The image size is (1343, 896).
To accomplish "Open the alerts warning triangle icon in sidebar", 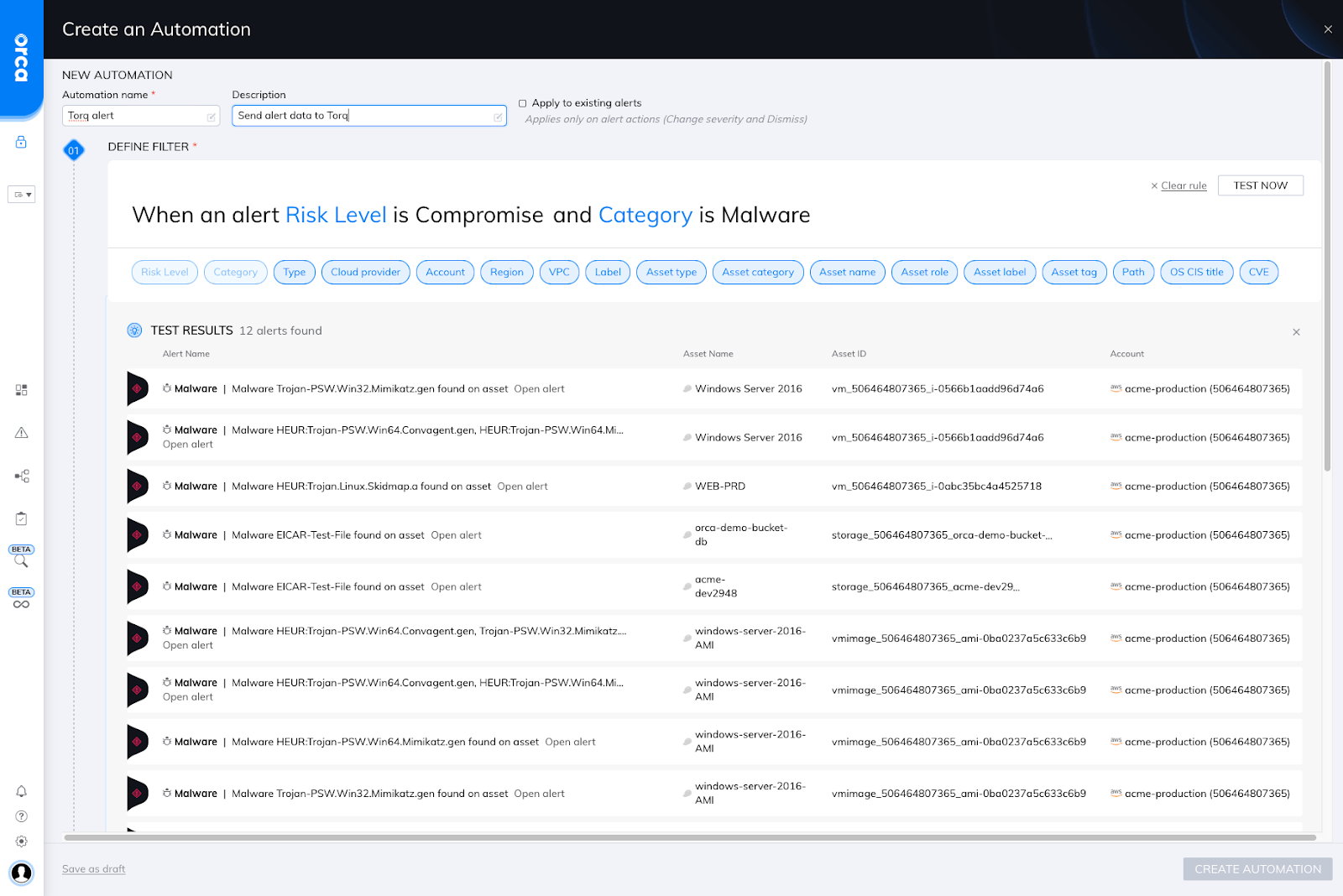I will [x=22, y=433].
